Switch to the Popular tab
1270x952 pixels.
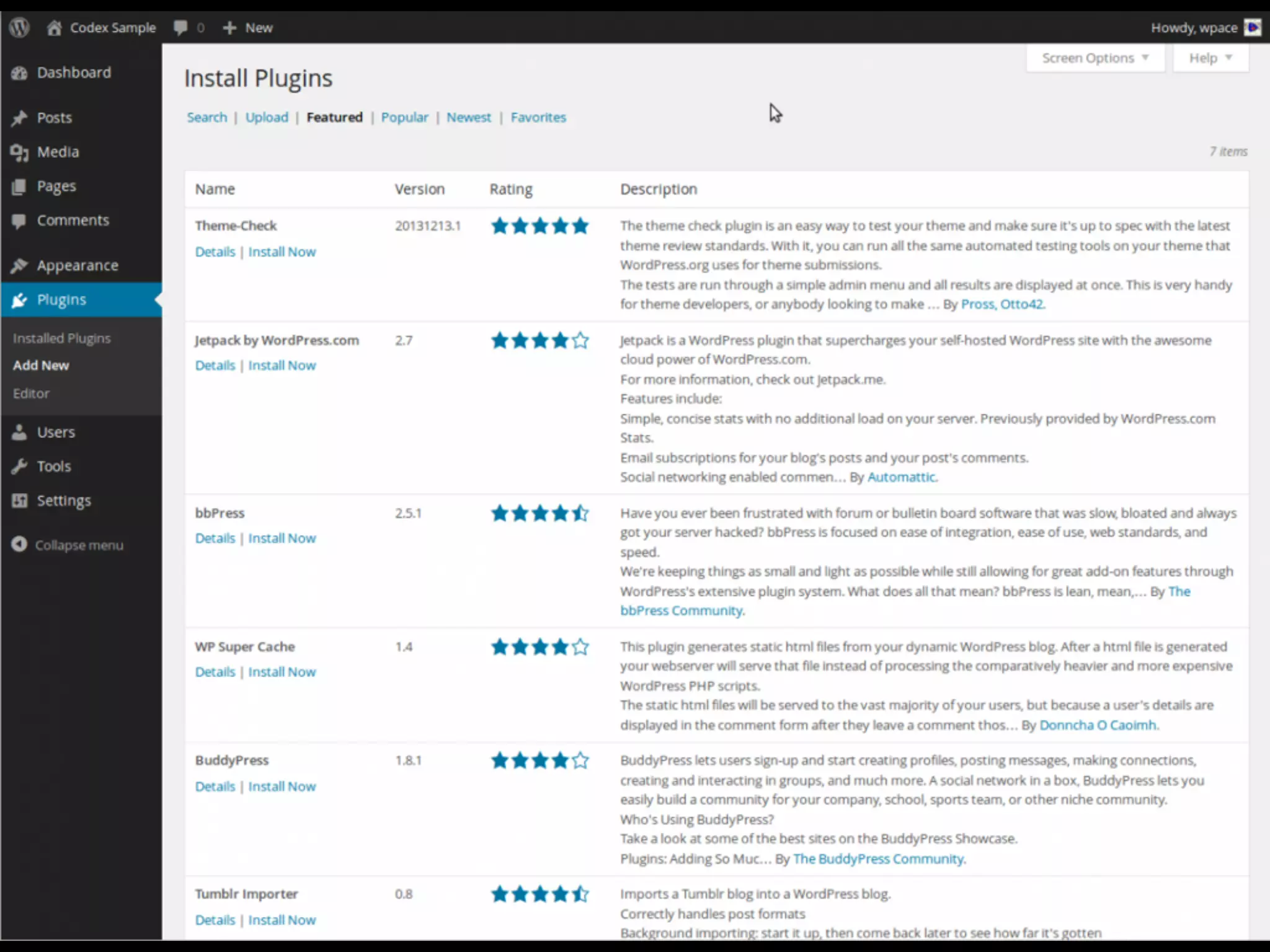(404, 117)
